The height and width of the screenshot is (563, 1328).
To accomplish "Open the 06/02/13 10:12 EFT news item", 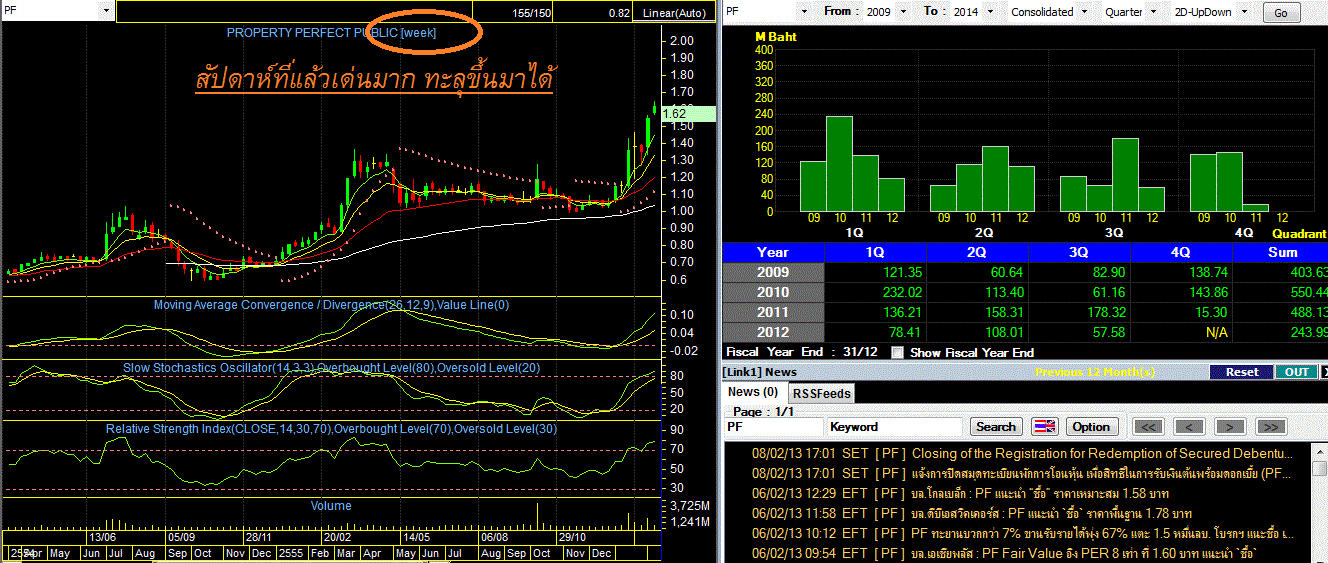I will (1023, 533).
